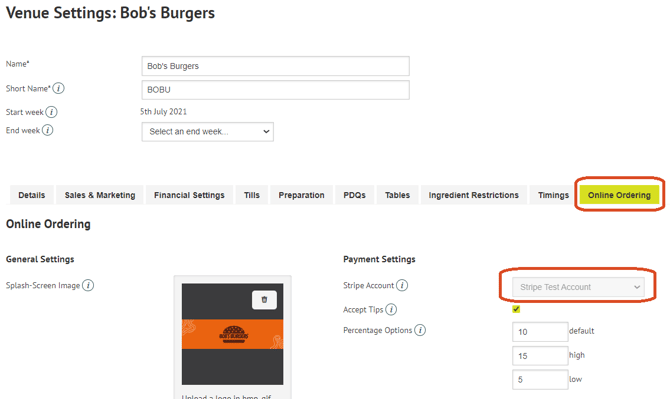This screenshot has height=399, width=670.
Task: Click the info icon next to Start week
Action: 51,112
